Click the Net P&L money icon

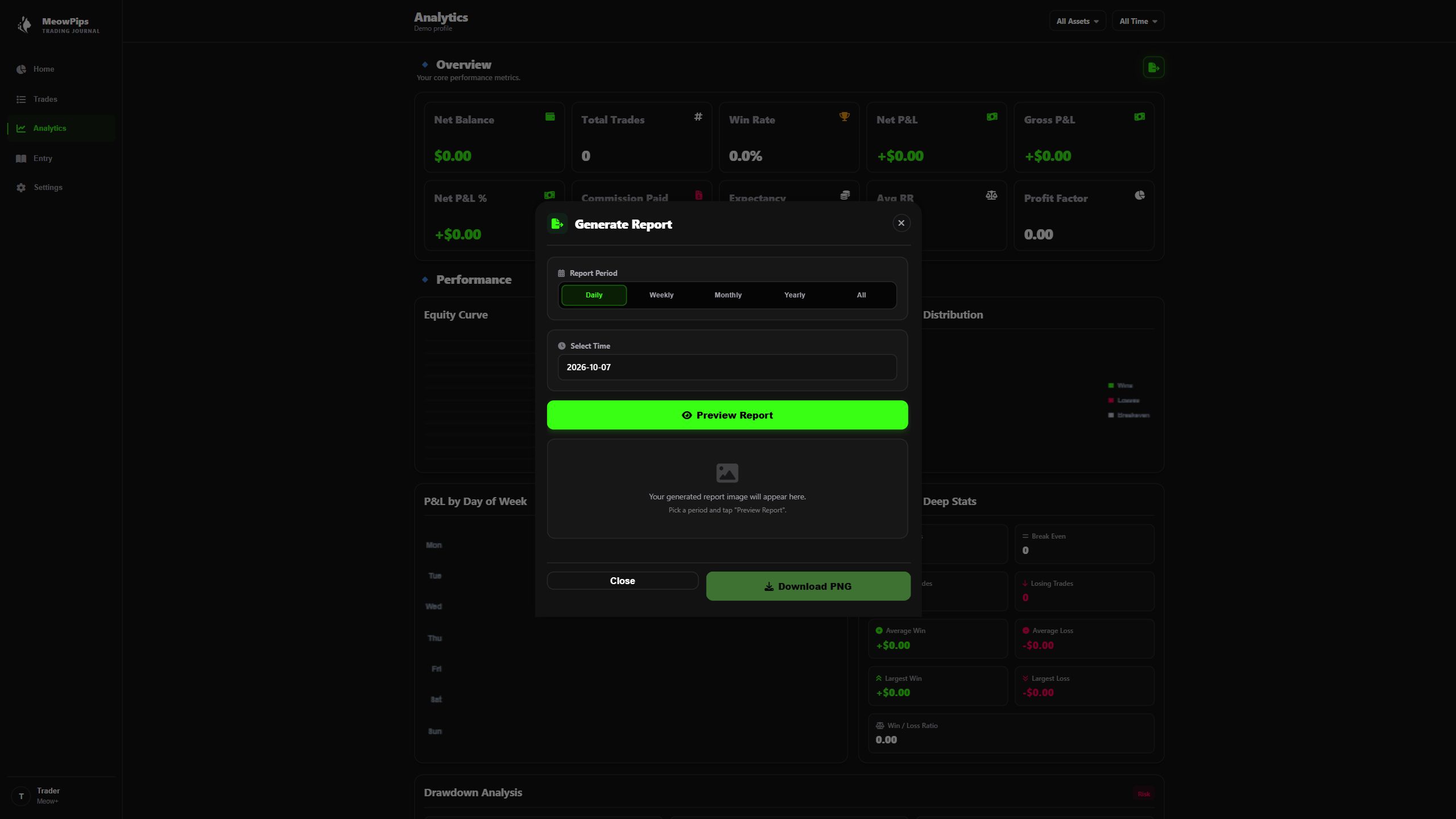click(x=992, y=117)
